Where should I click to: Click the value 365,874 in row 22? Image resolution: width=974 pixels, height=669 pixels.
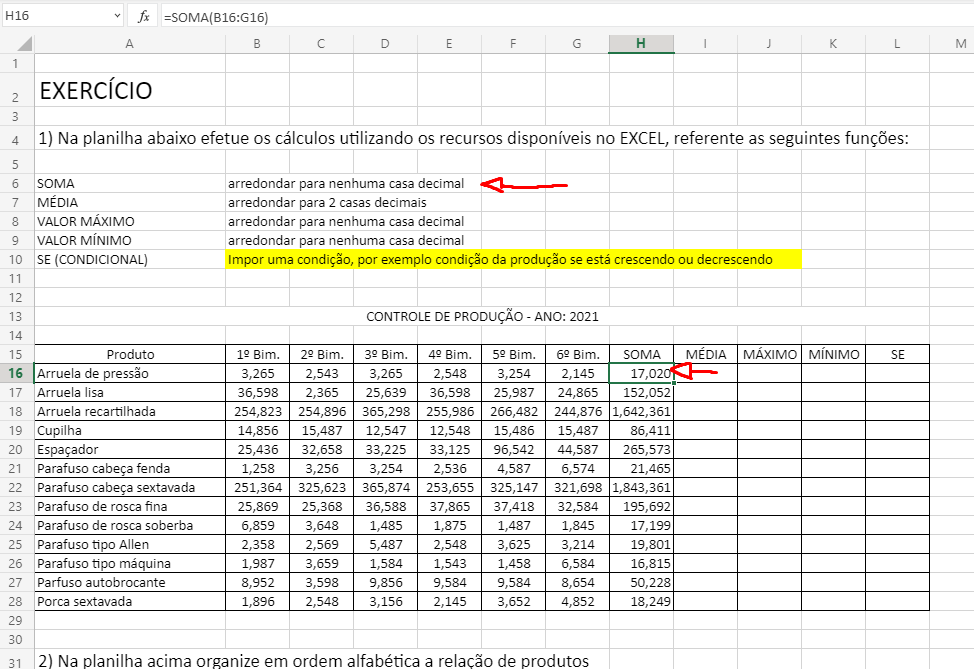[386, 488]
